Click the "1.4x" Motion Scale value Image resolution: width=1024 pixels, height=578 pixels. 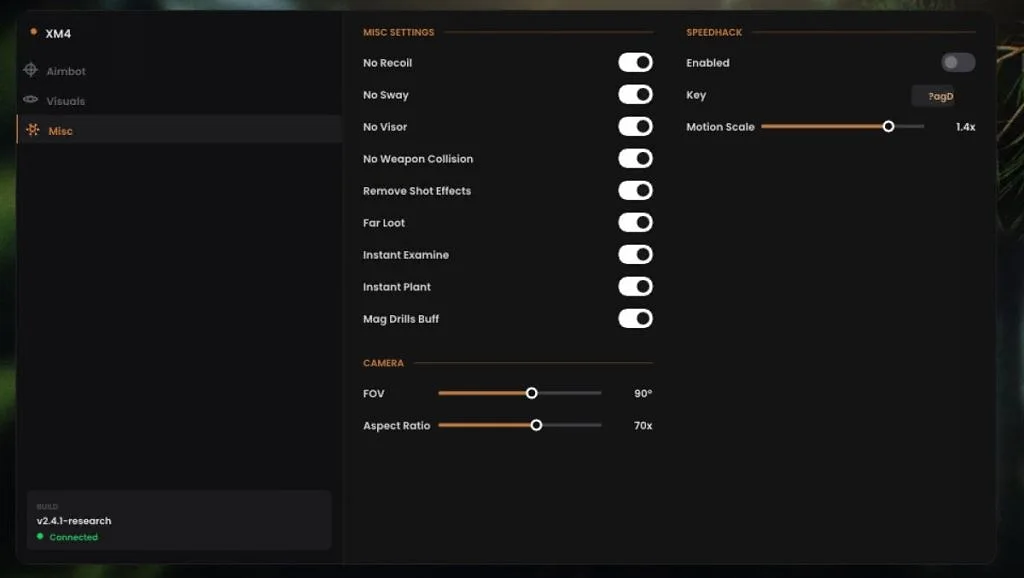(965, 127)
